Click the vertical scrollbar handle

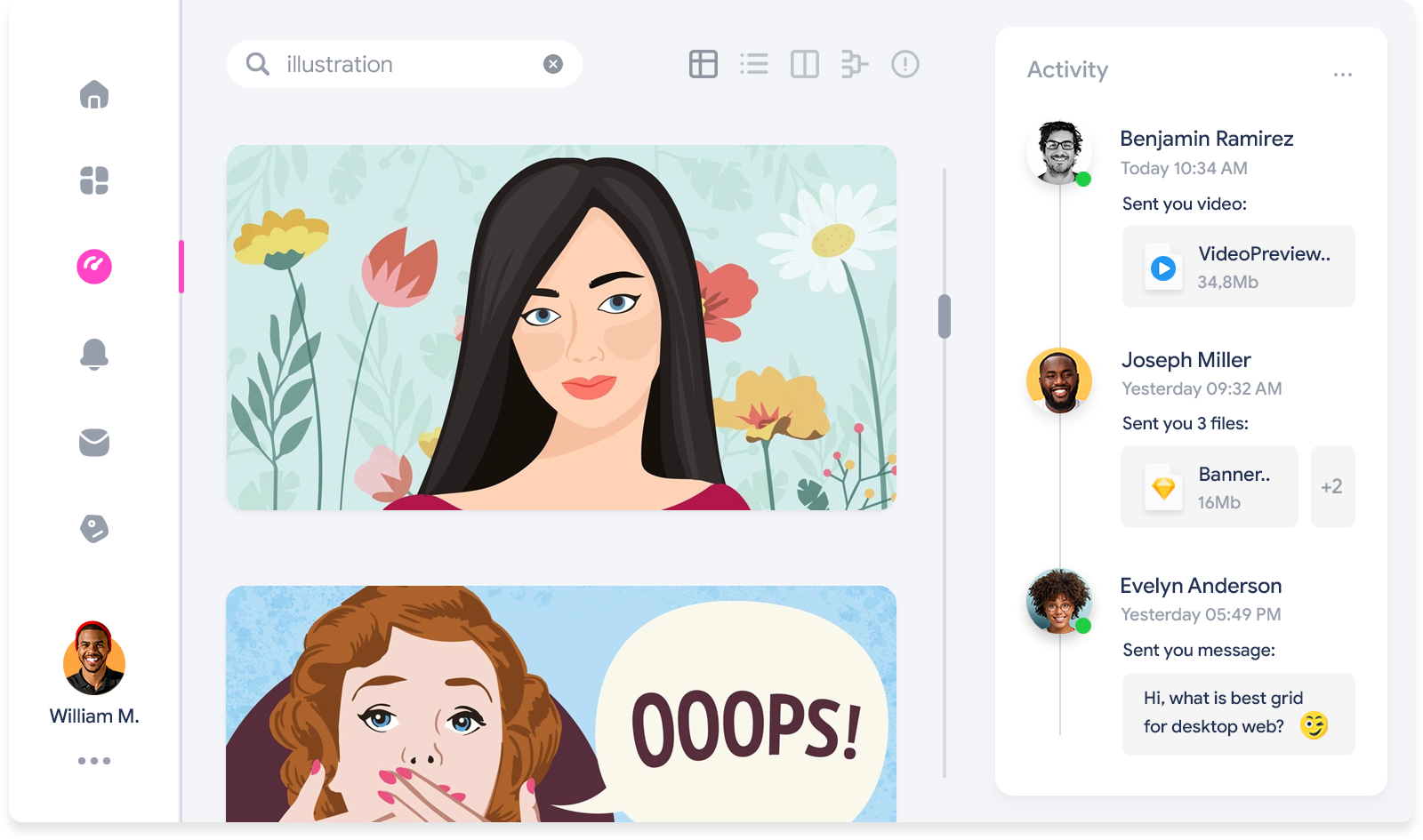pos(945,316)
